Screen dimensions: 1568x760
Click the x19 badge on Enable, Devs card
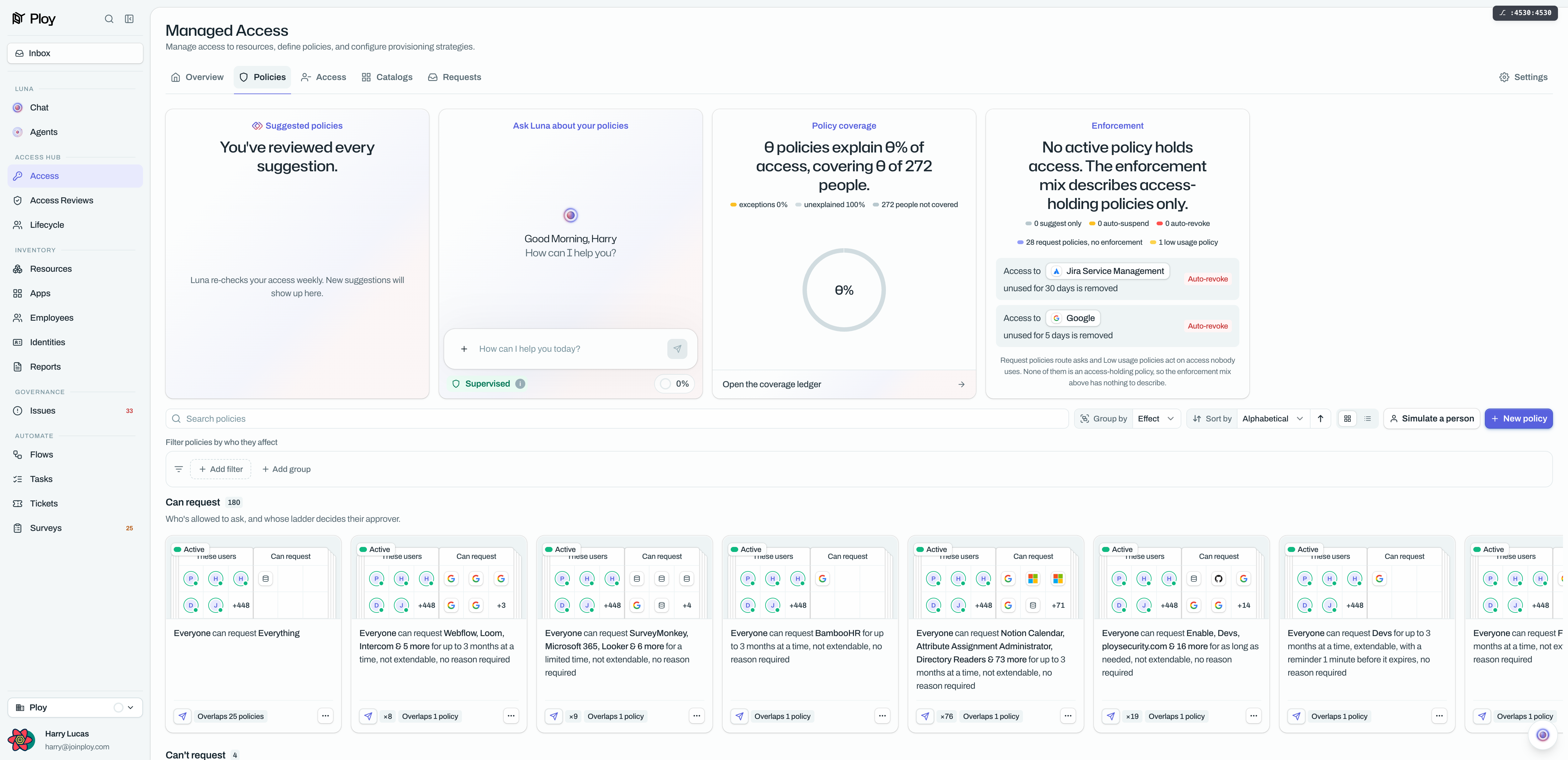(1132, 716)
